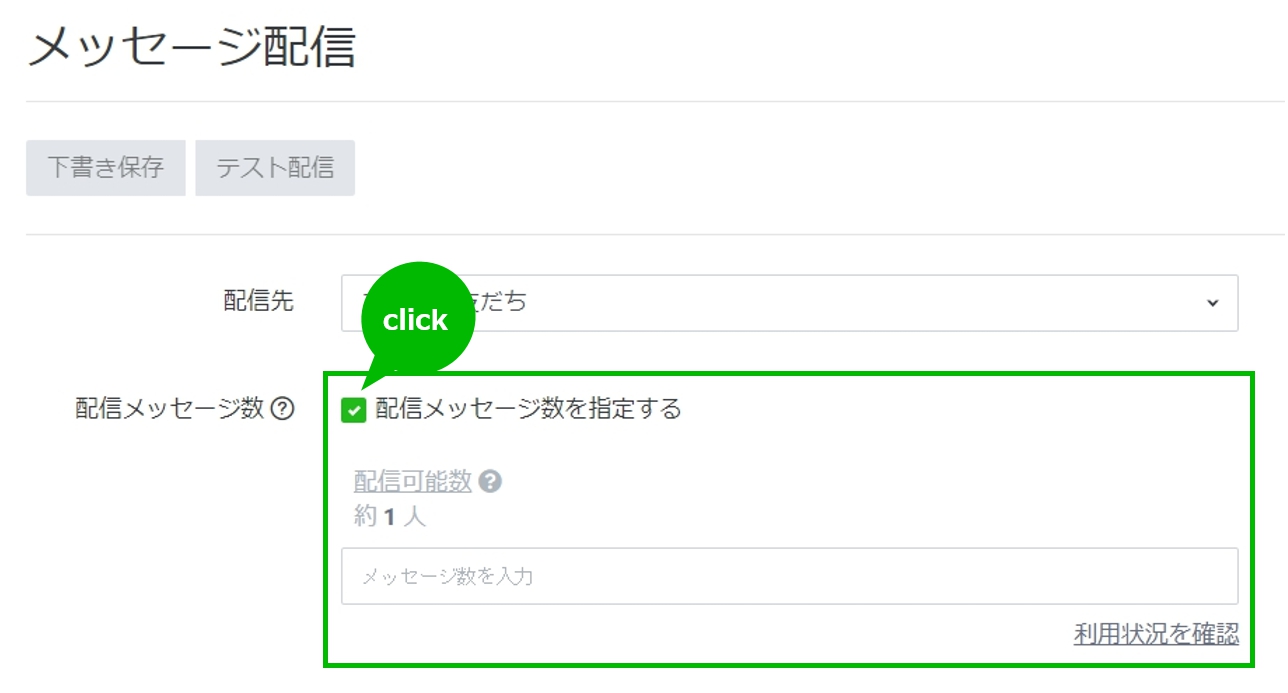Image resolution: width=1288 pixels, height=693 pixels.
Task: Click the bold number 1 in recipient count
Action: click(x=390, y=517)
